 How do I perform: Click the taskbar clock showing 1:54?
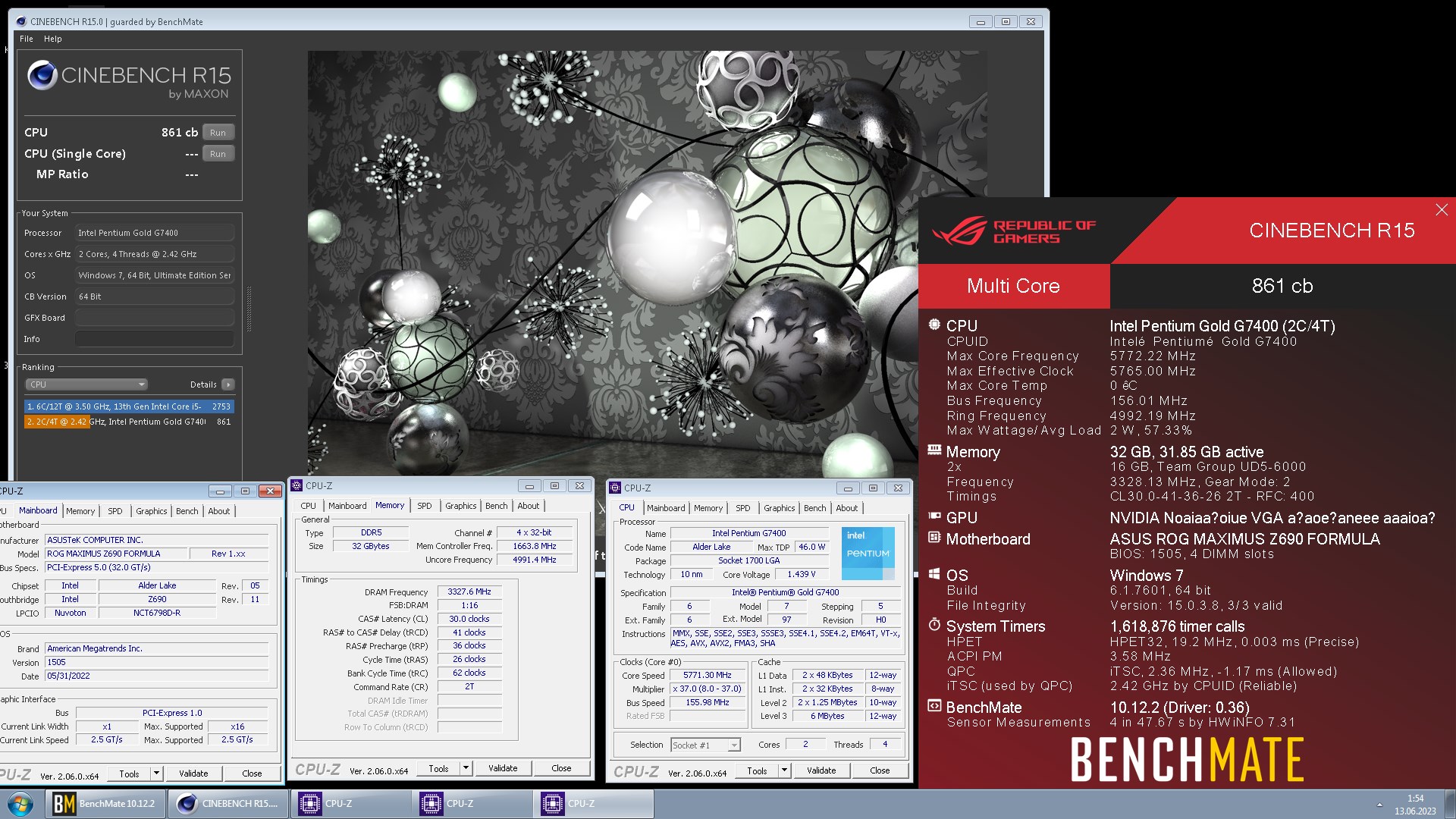click(1415, 799)
